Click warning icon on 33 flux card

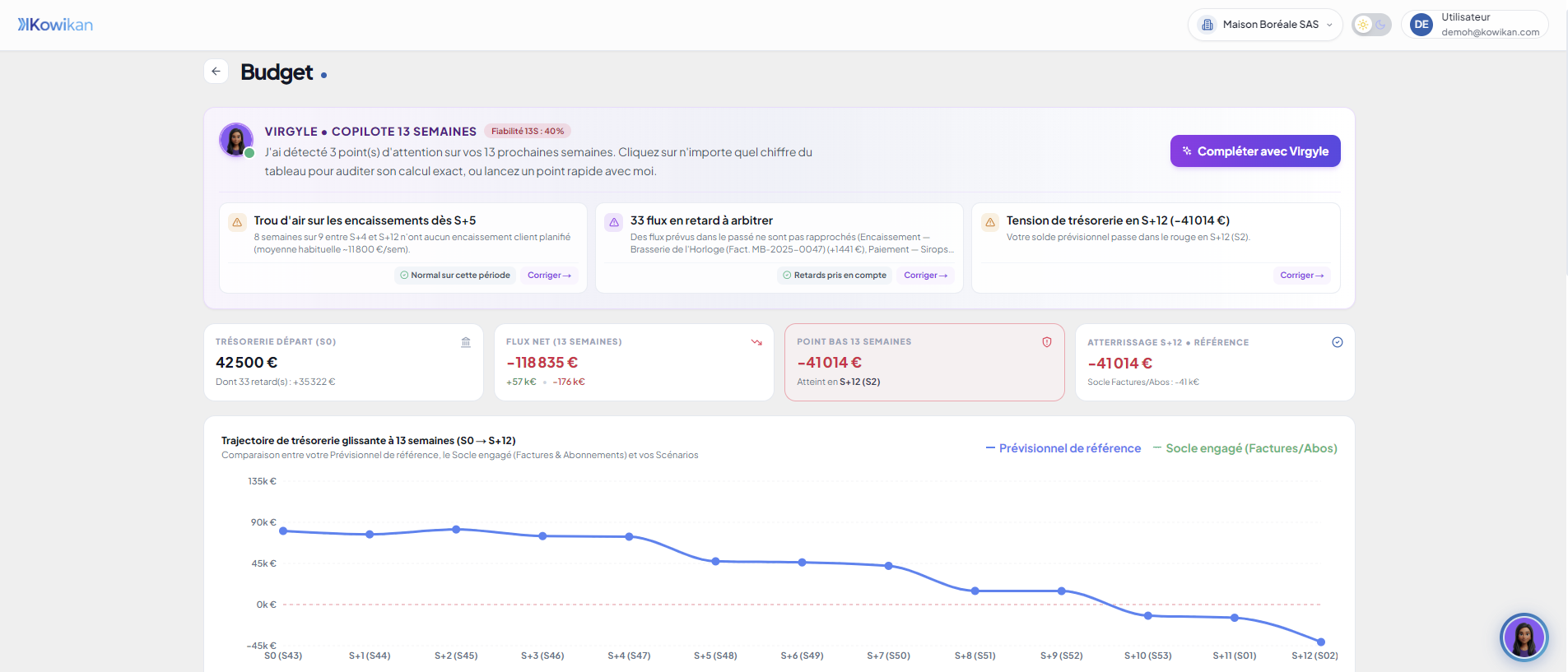[614, 222]
